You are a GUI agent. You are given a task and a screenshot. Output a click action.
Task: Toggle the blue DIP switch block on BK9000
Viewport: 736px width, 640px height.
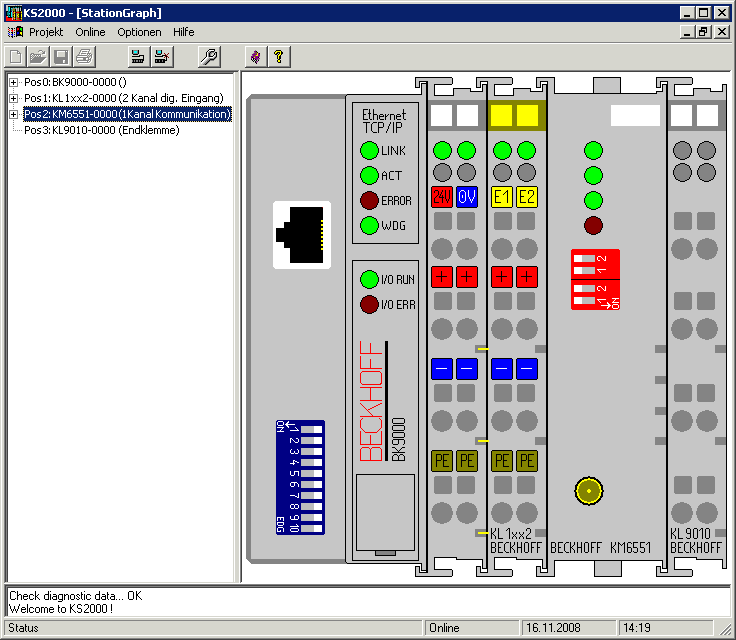pyautogui.click(x=300, y=478)
